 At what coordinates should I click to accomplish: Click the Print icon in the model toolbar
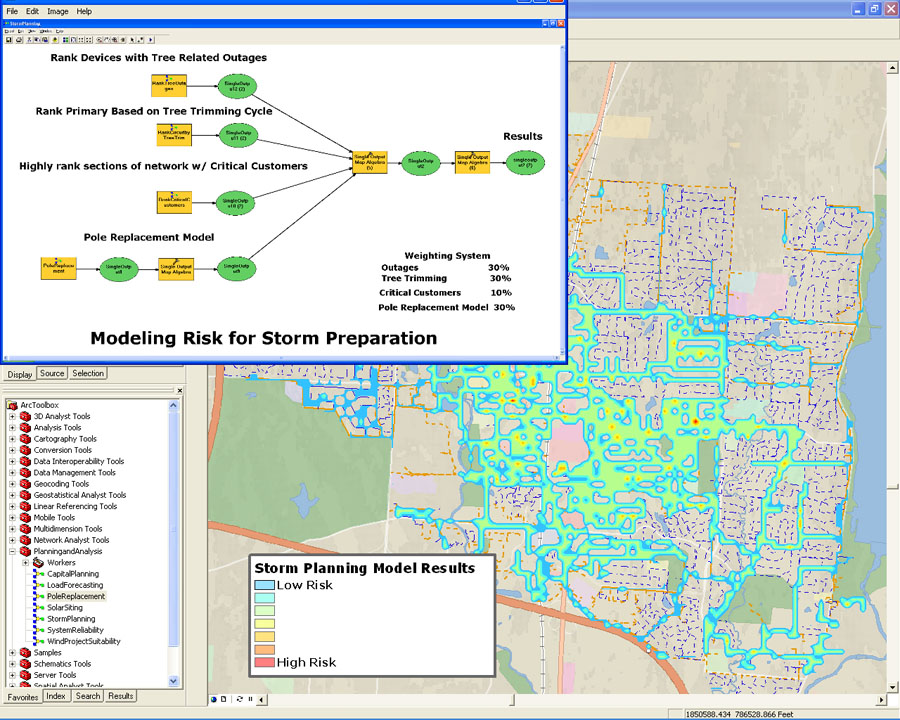pyautogui.click(x=19, y=40)
